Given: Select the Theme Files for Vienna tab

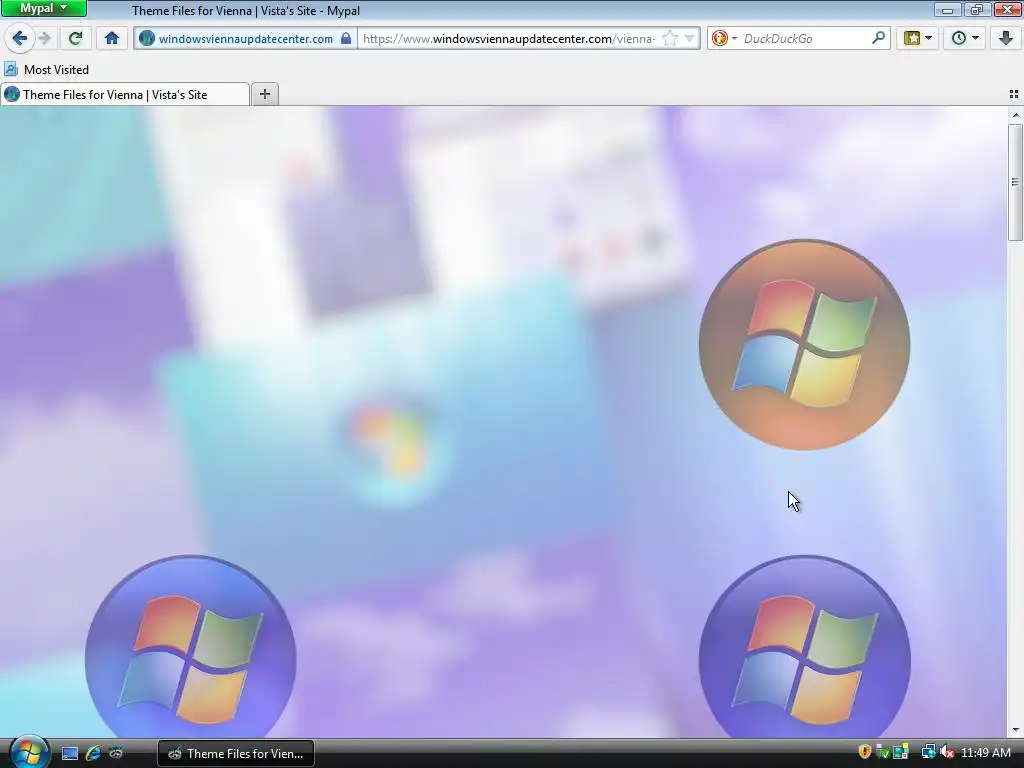Looking at the screenshot, I should pyautogui.click(x=125, y=95).
